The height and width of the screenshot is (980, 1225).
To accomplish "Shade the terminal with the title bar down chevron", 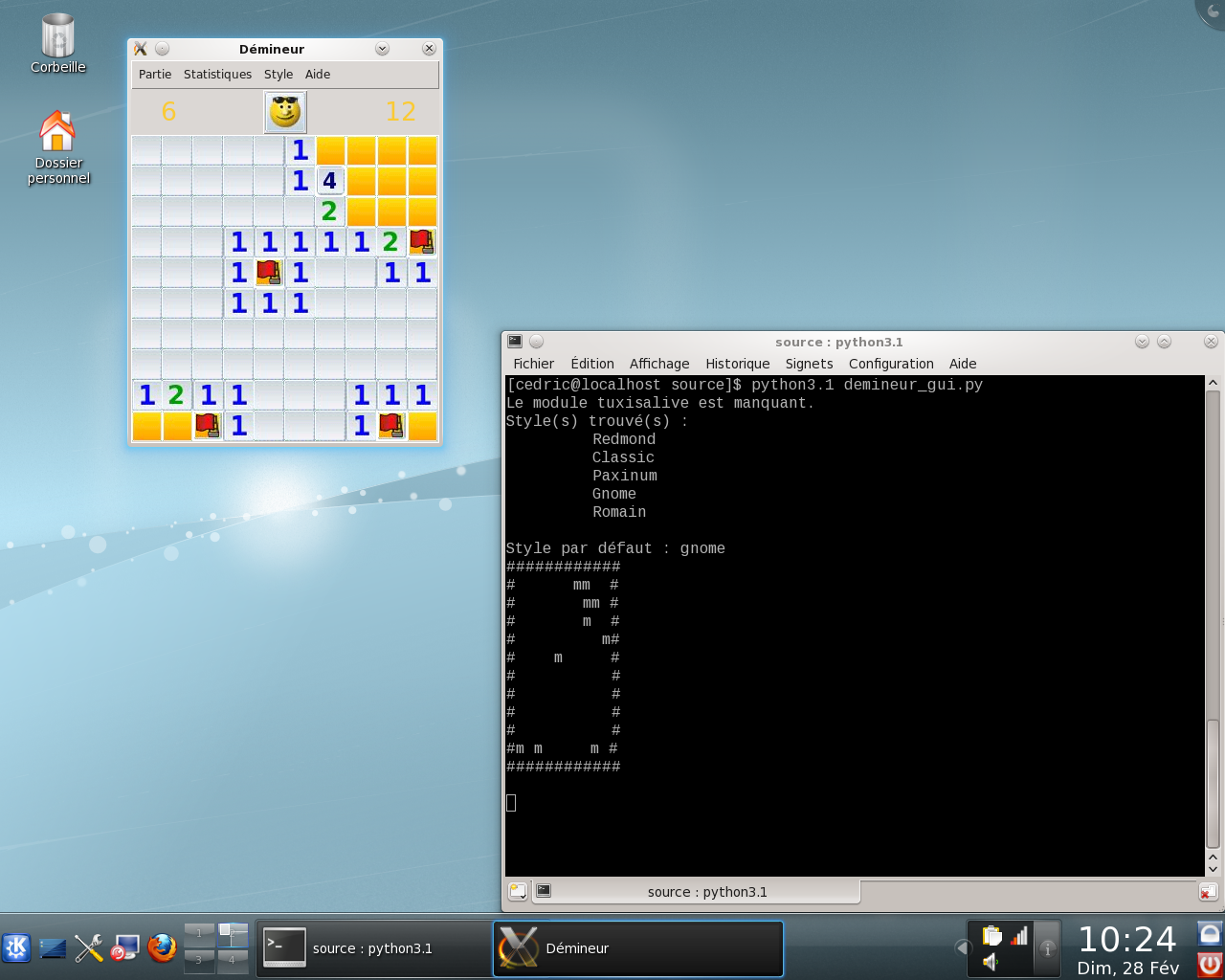I will click(1142, 342).
